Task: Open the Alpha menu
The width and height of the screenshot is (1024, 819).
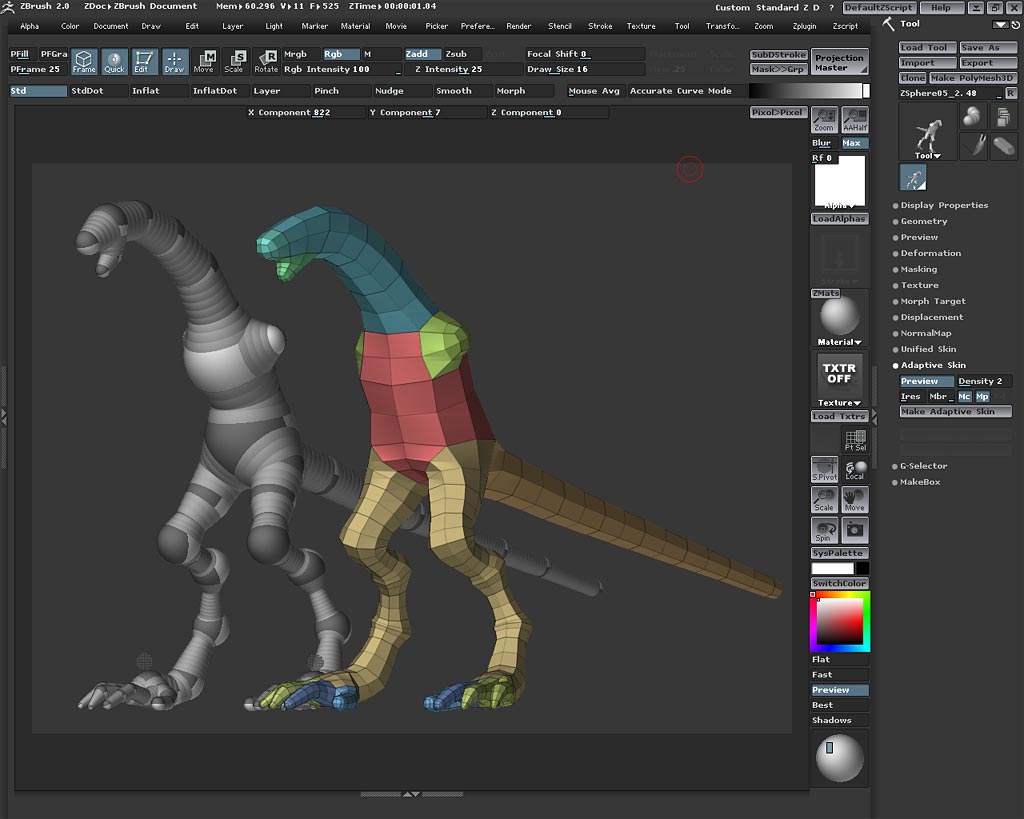Action: [x=29, y=26]
